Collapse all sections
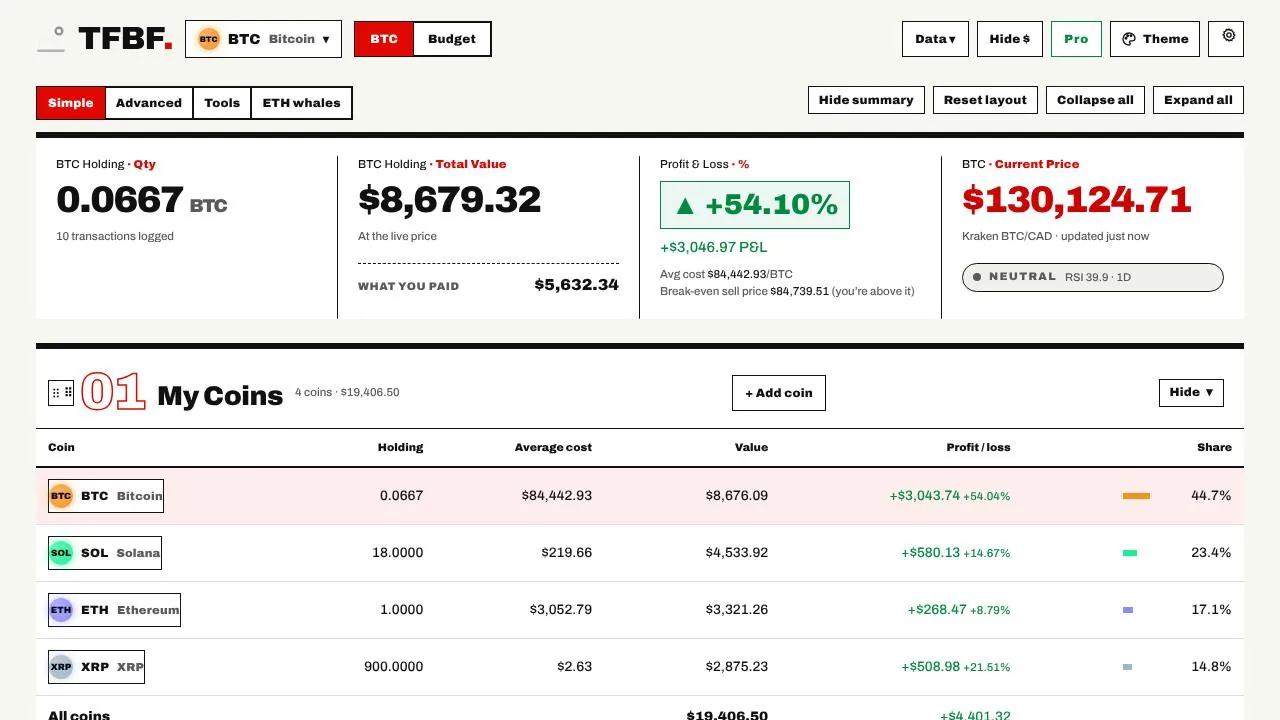Screen dimensions: 1280x720 (x=1095, y=100)
